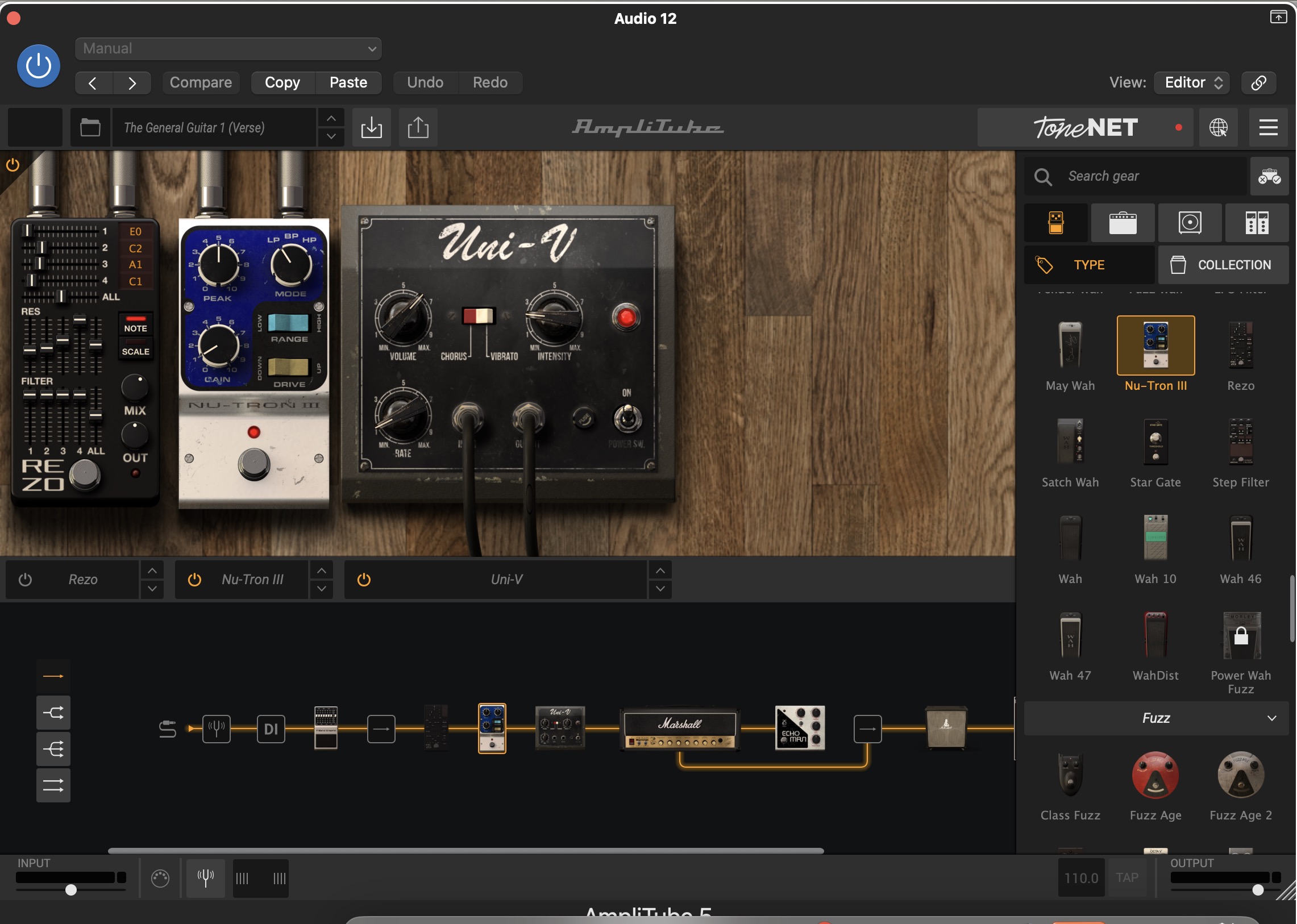Image resolution: width=1297 pixels, height=924 pixels.
Task: Click the share preset upload icon
Action: coord(418,127)
